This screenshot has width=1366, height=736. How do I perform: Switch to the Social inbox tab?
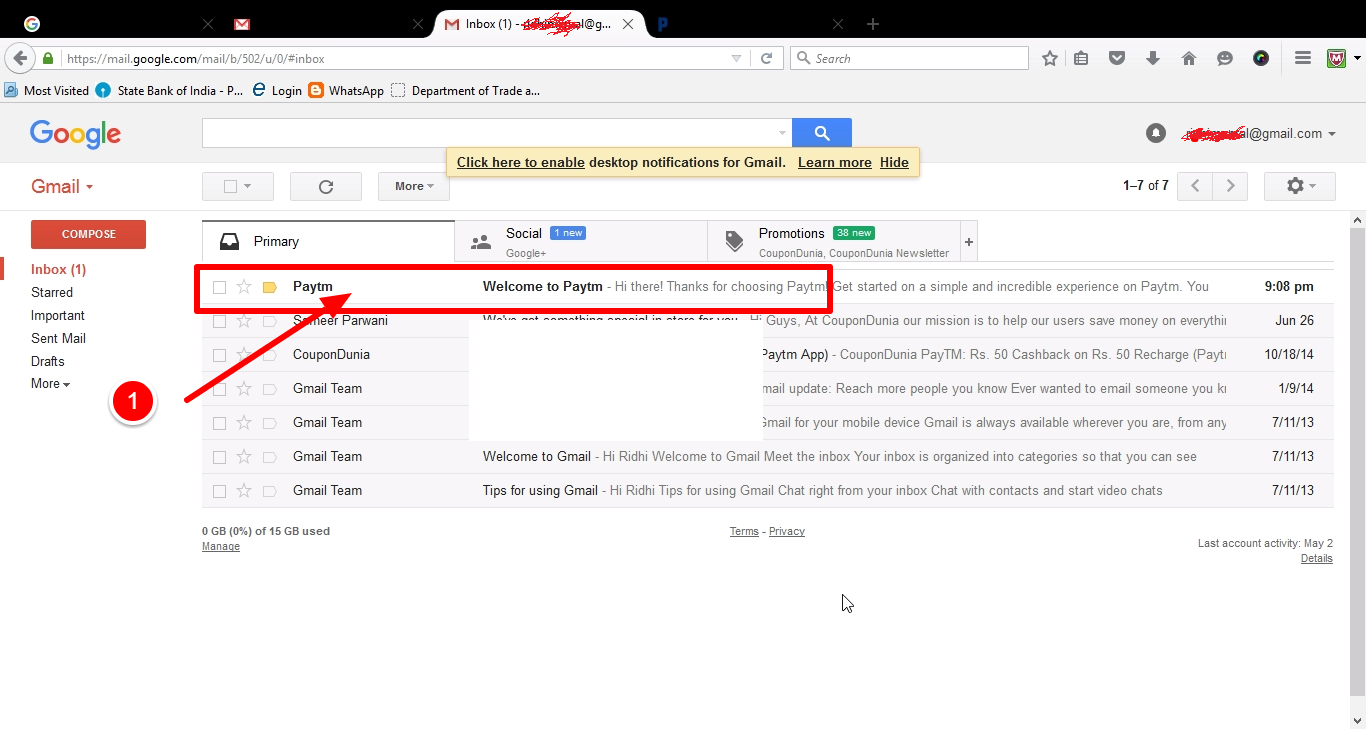[x=581, y=241]
